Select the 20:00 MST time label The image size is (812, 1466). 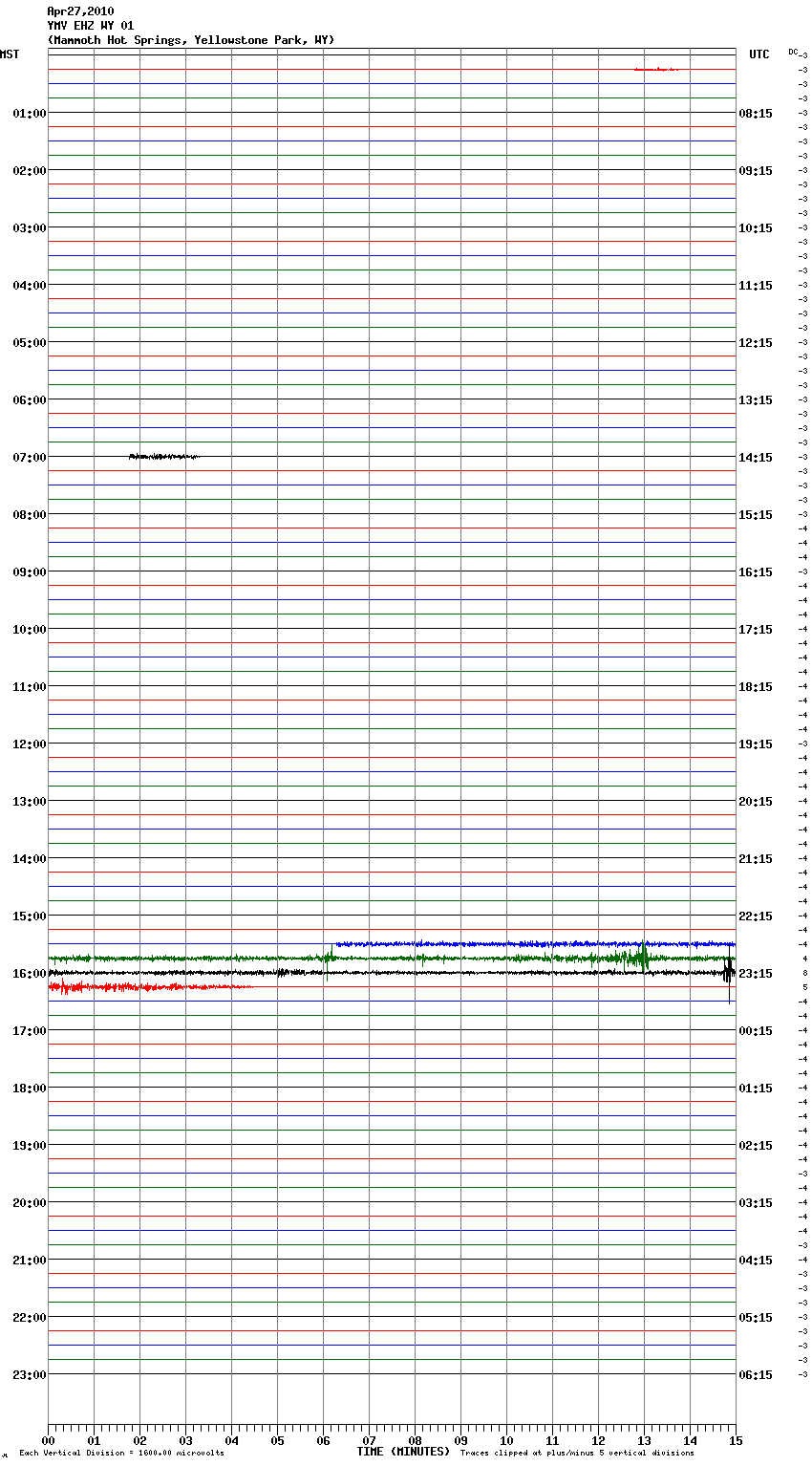pyautogui.click(x=30, y=1203)
